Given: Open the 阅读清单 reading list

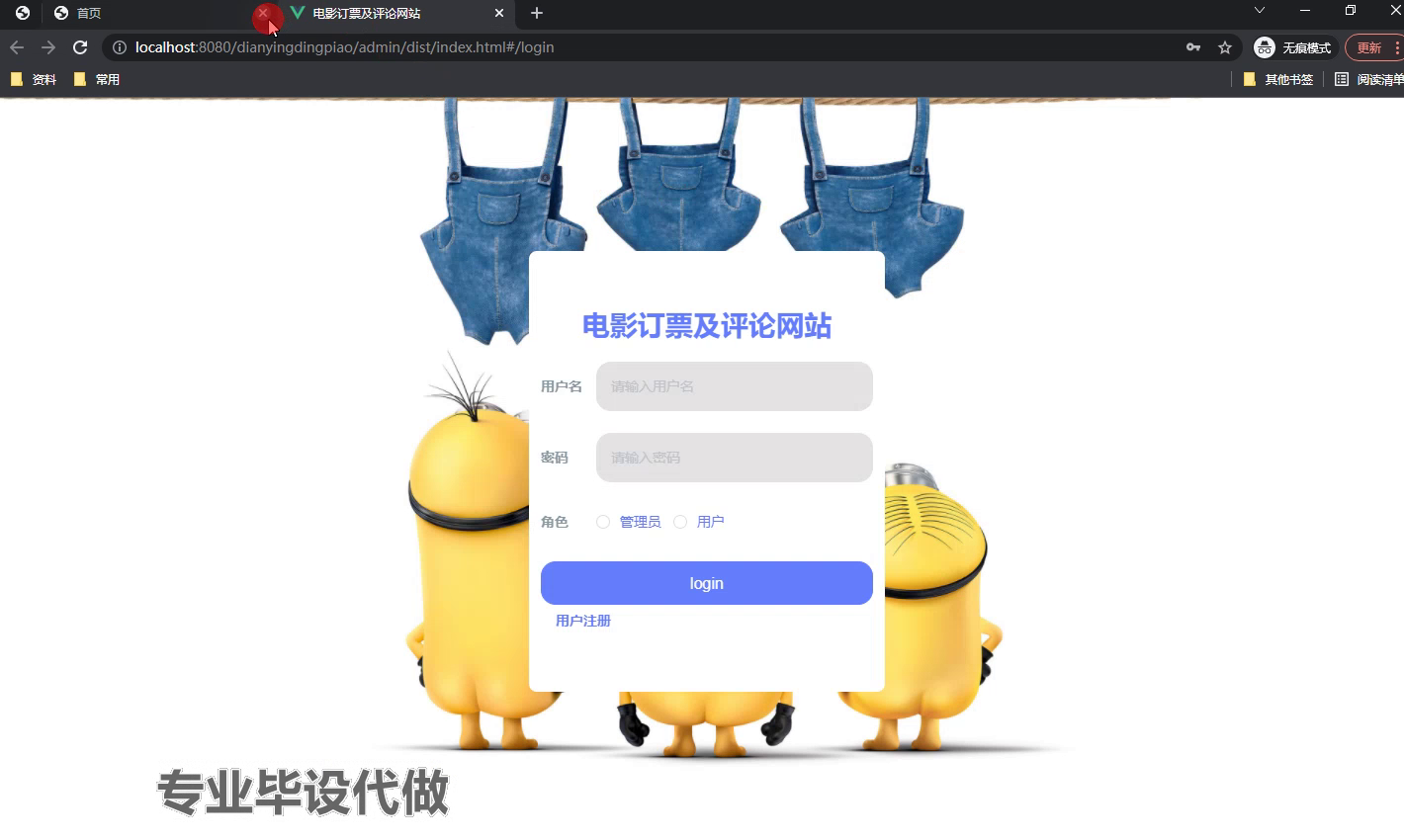Looking at the screenshot, I should pos(1368,79).
